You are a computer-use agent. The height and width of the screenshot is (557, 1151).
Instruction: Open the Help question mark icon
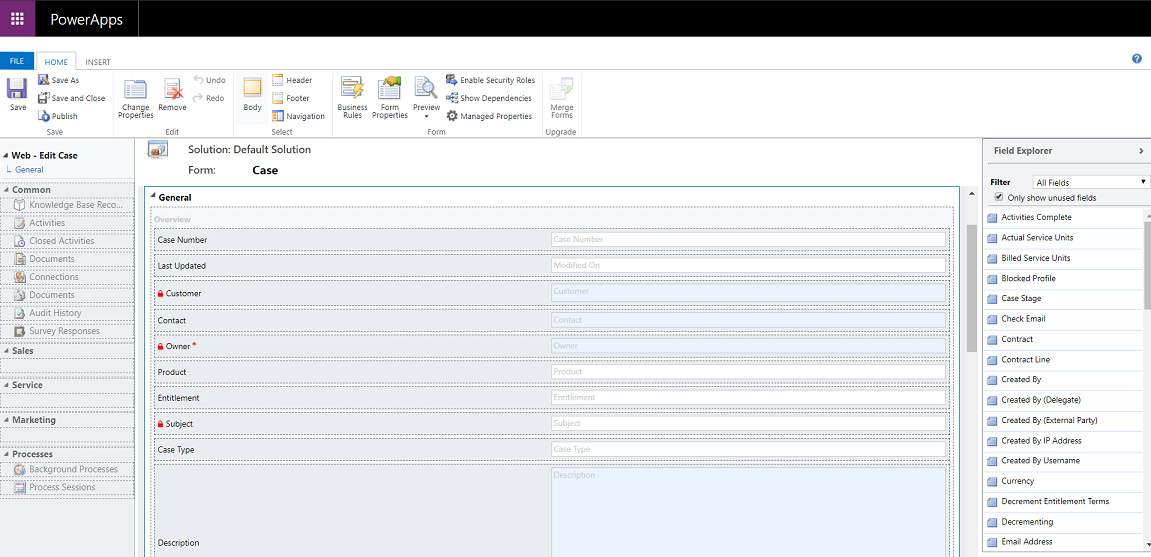pyautogui.click(x=1137, y=59)
